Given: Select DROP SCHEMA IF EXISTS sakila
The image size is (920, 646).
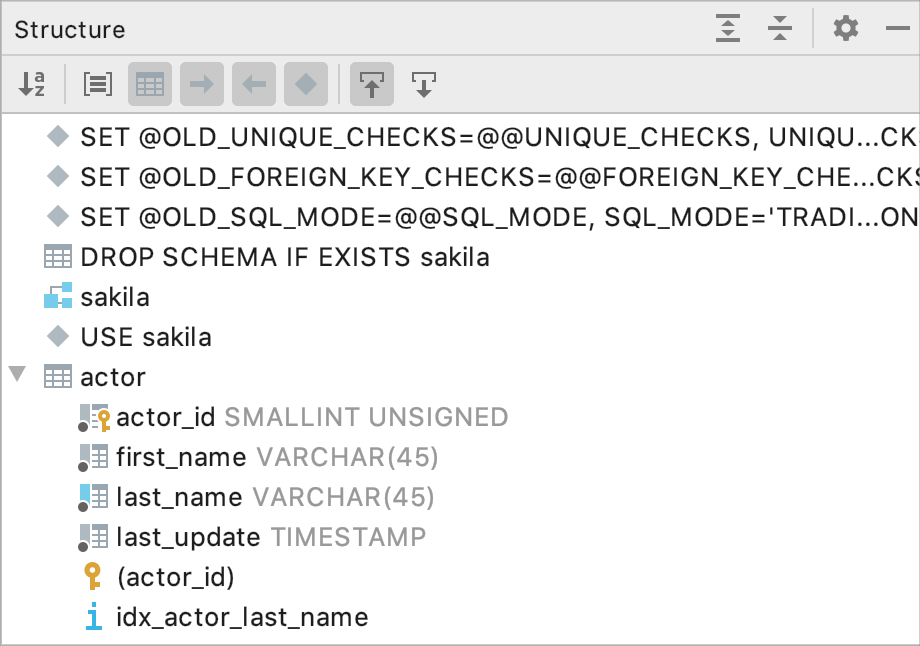Looking at the screenshot, I should coord(285,257).
